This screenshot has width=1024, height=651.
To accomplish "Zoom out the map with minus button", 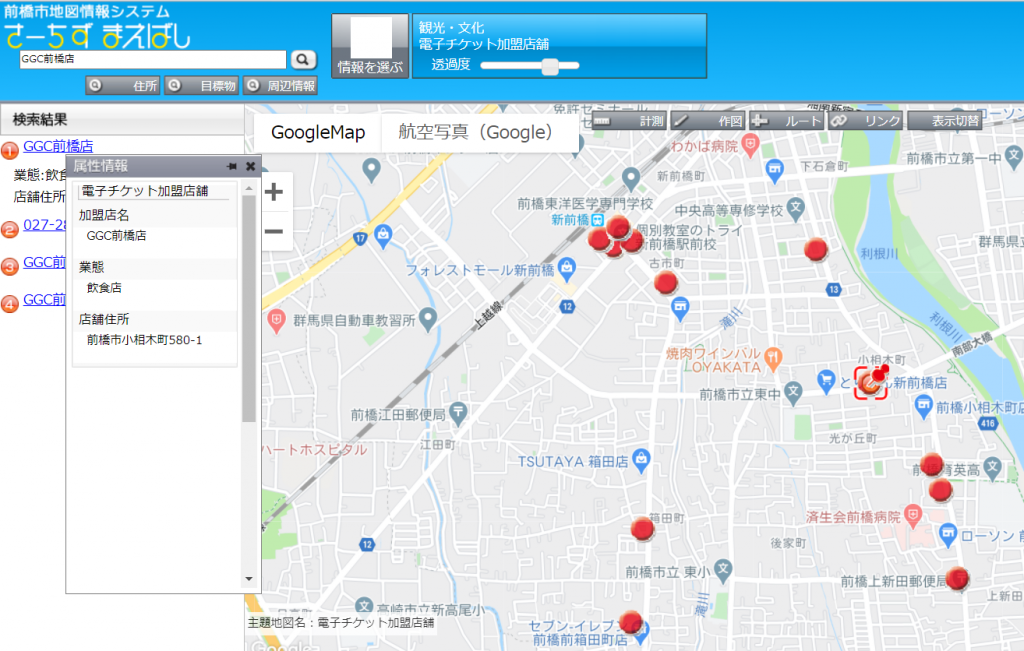I will [273, 232].
